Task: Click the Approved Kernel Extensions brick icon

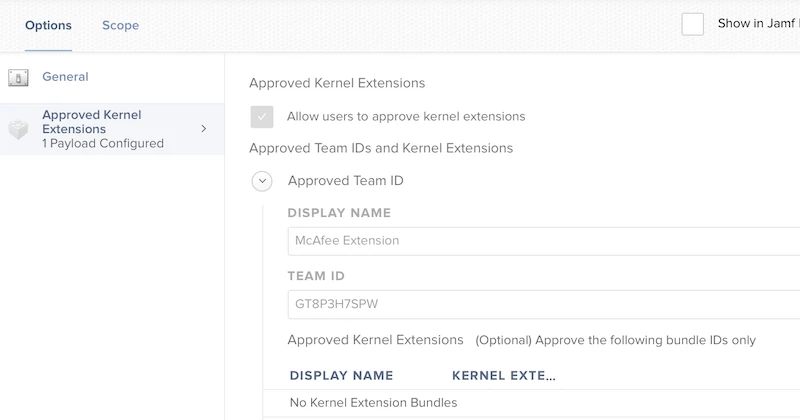Action: pyautogui.click(x=18, y=130)
